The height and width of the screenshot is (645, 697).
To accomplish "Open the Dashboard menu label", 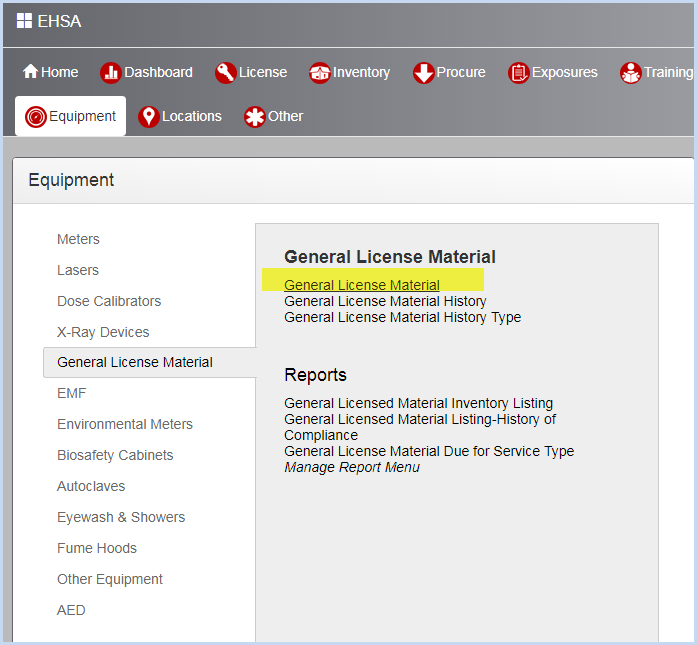I will pyautogui.click(x=158, y=72).
